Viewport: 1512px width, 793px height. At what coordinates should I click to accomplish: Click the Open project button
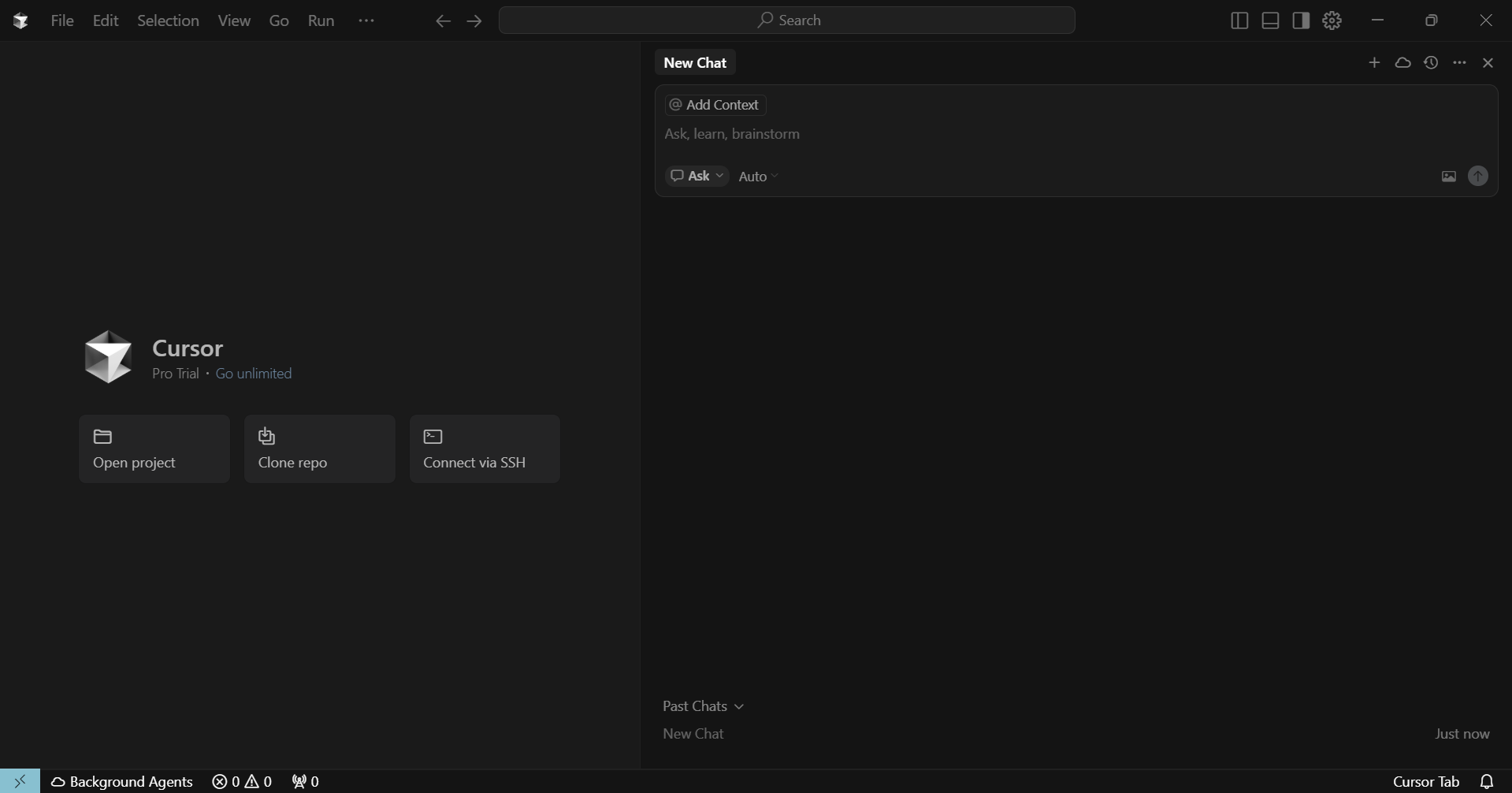point(154,449)
